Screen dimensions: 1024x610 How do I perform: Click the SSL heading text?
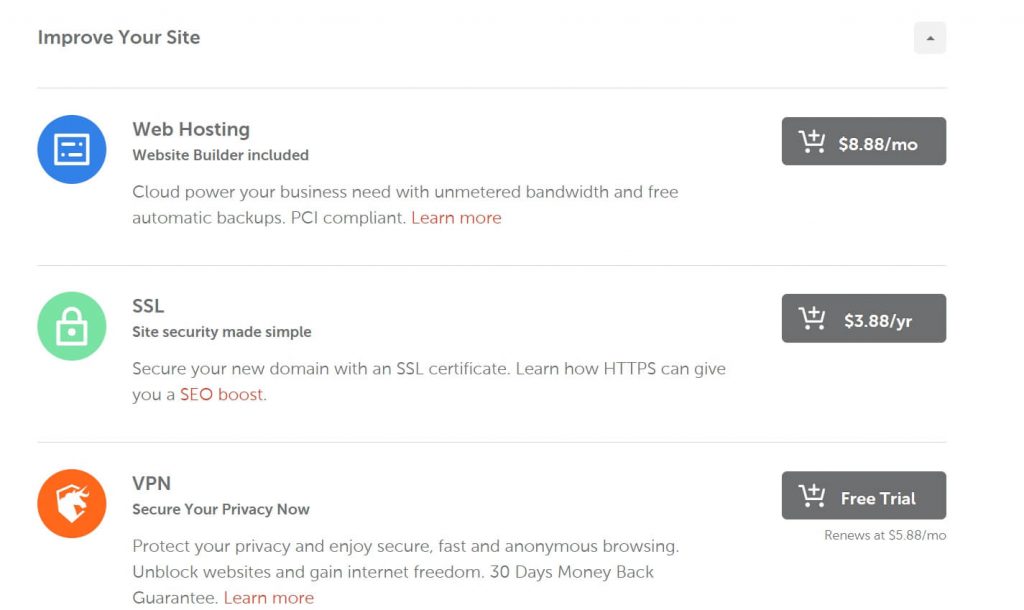(148, 306)
